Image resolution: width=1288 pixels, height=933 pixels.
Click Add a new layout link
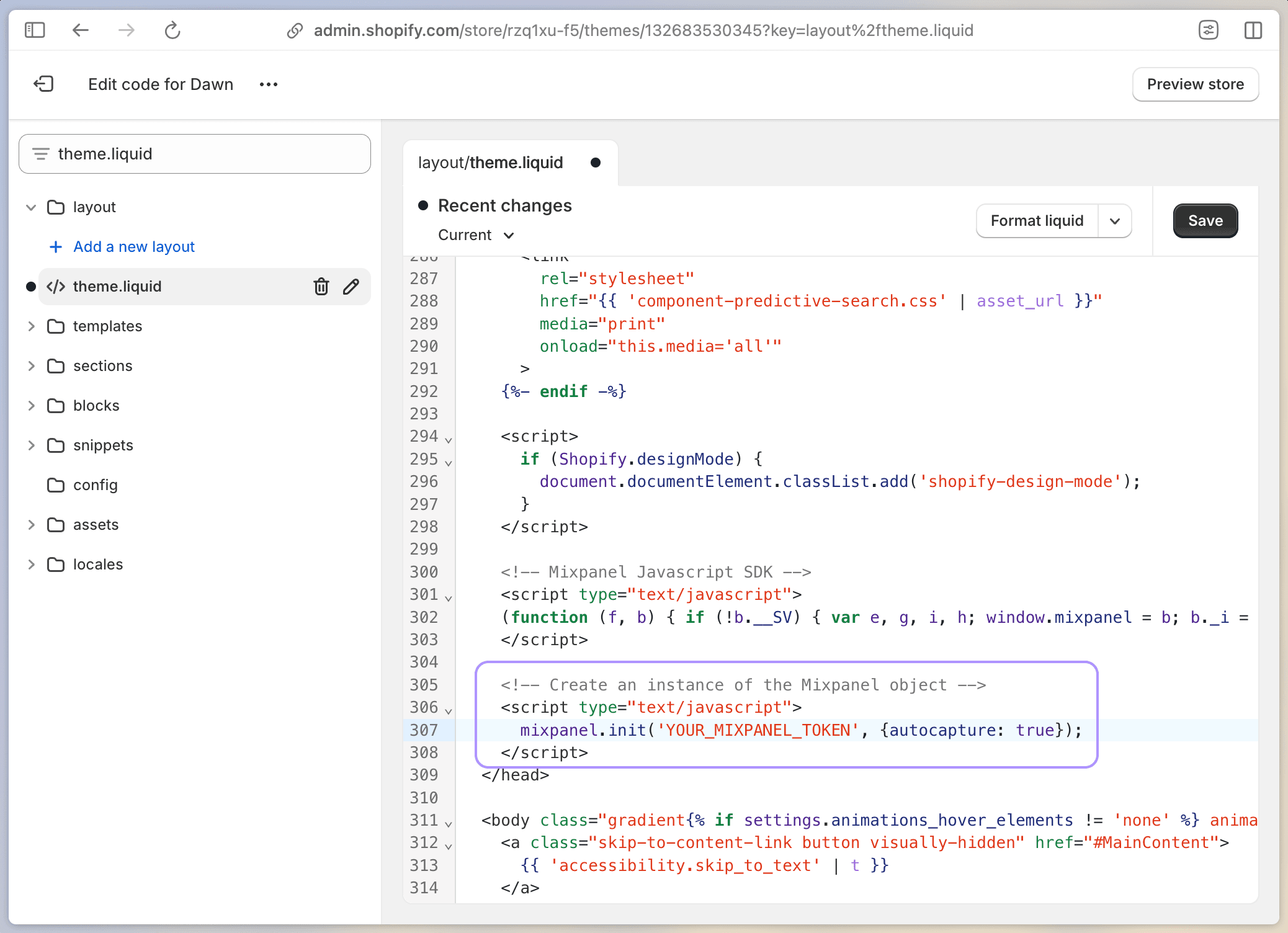coord(133,247)
